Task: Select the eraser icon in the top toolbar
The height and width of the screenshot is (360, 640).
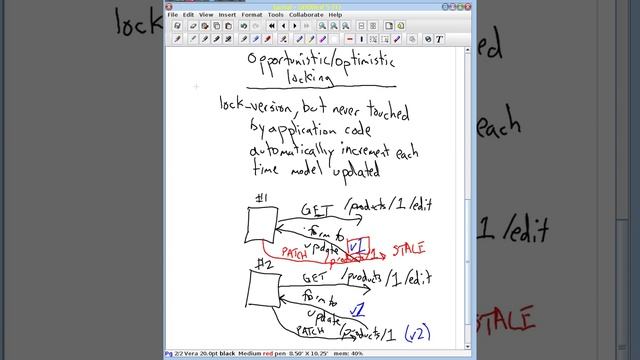Action: 193,26
